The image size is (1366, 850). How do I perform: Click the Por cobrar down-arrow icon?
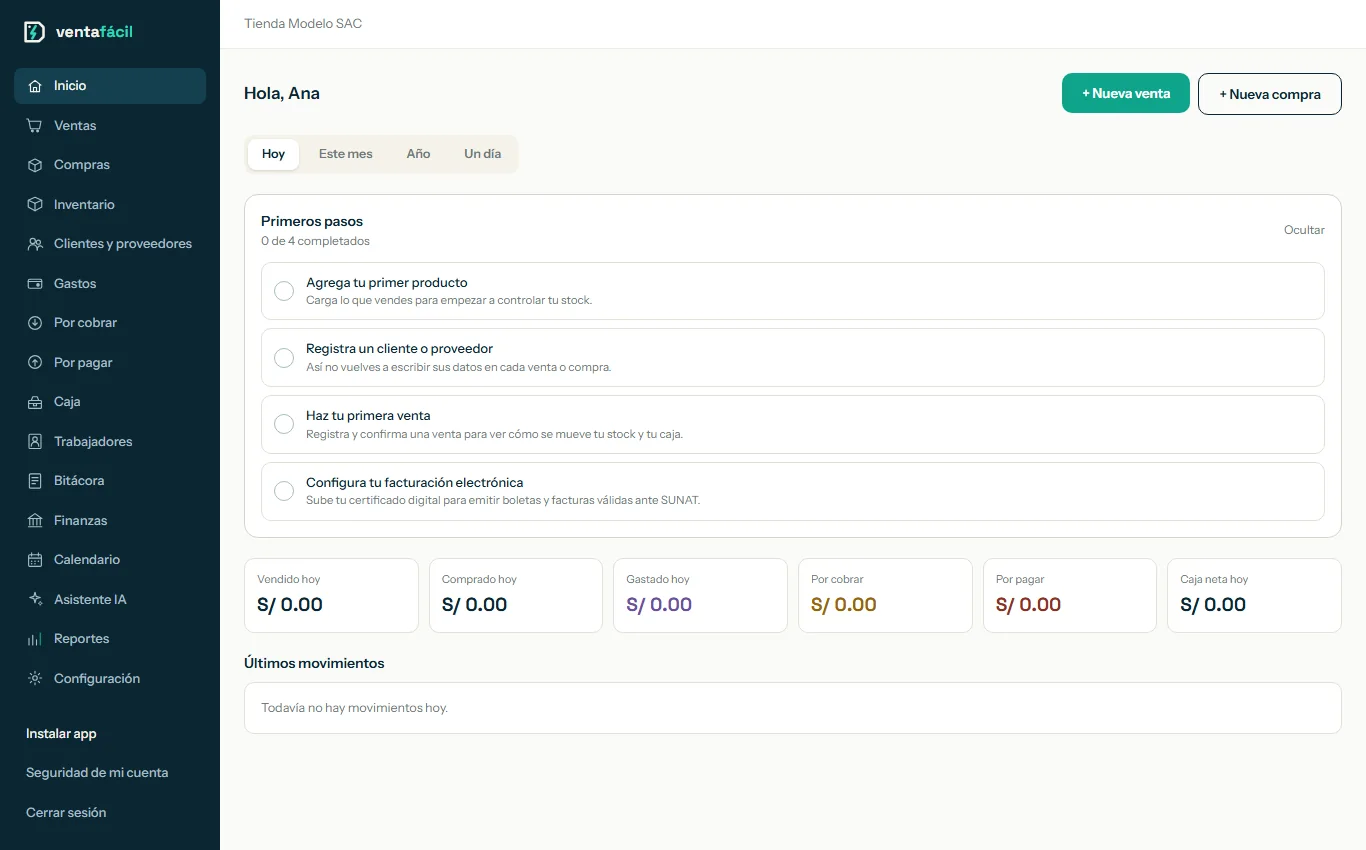35,323
